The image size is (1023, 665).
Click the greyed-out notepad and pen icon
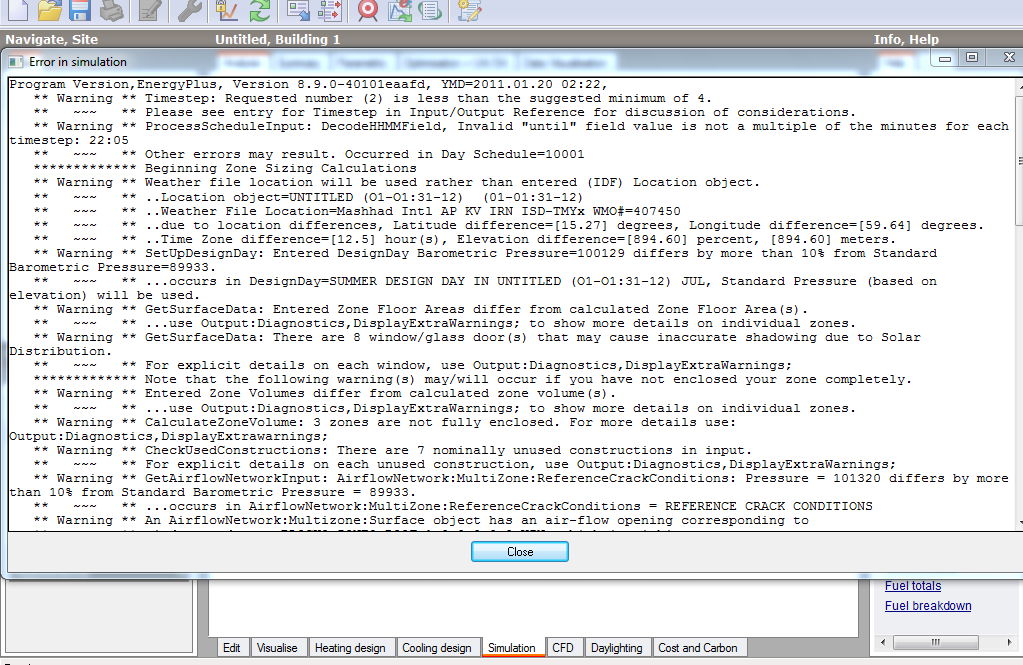[x=150, y=9]
